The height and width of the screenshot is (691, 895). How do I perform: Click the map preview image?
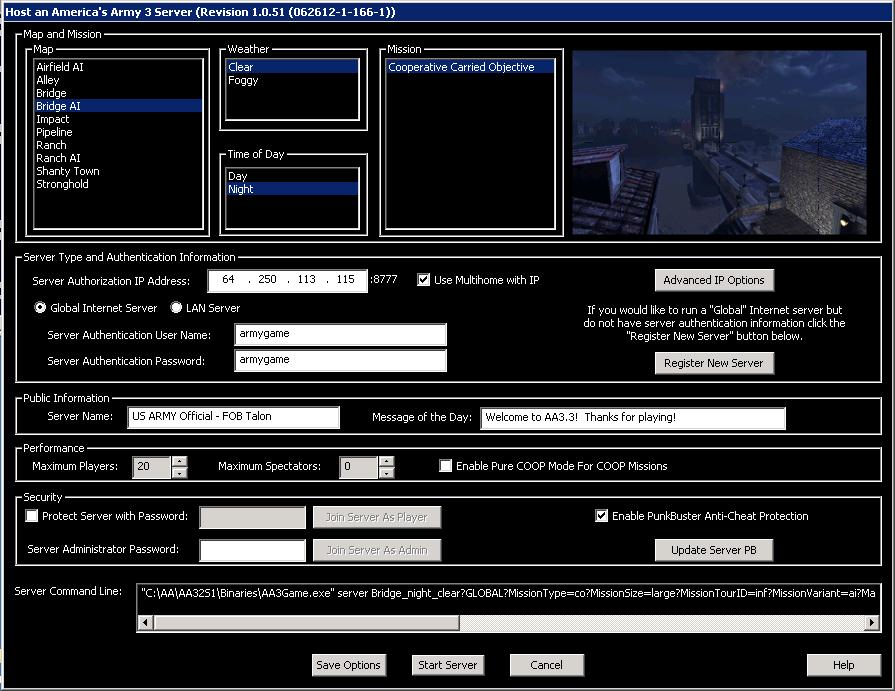[x=719, y=143]
